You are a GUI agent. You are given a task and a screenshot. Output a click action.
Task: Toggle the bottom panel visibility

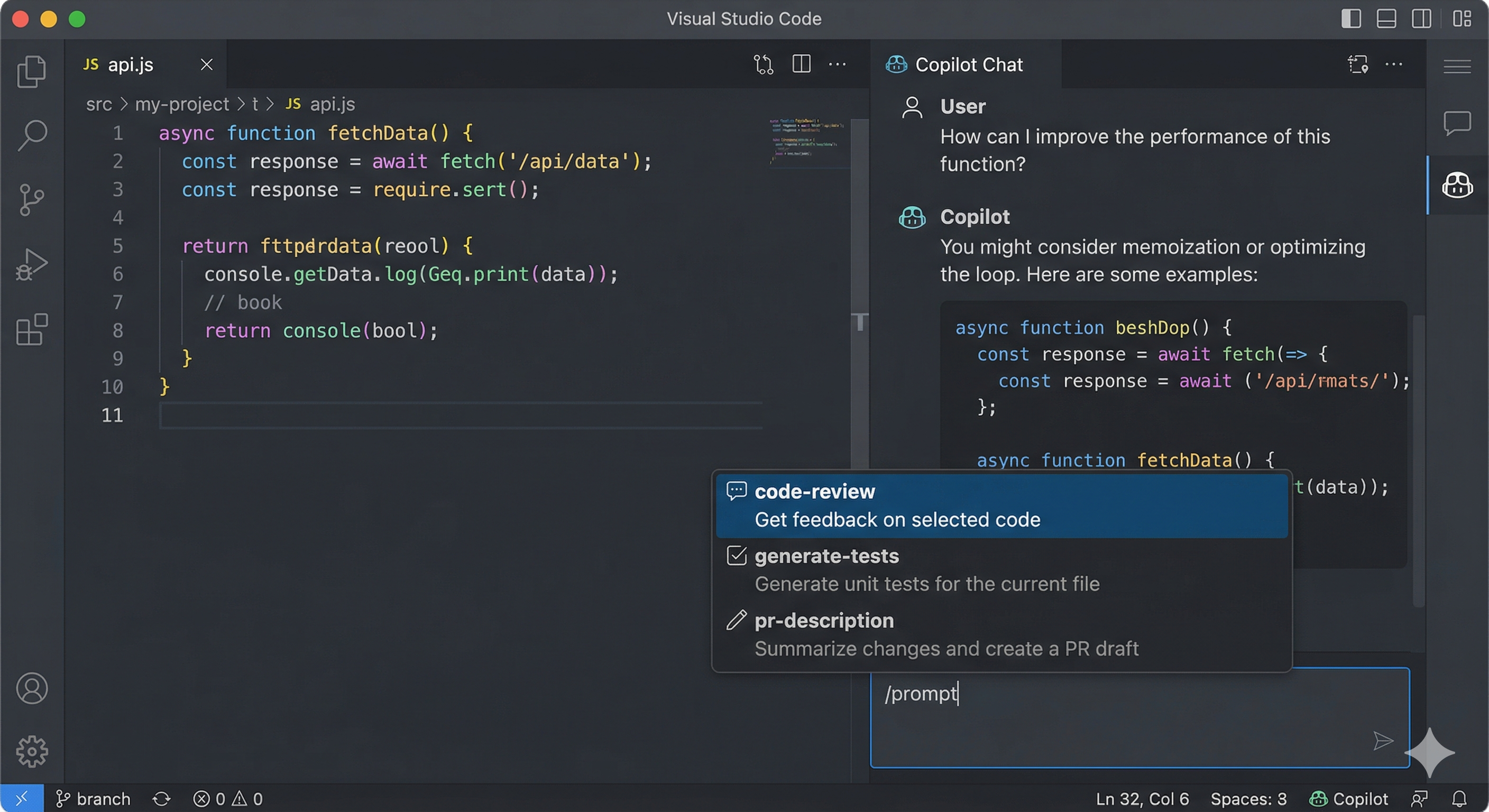pos(1386,19)
